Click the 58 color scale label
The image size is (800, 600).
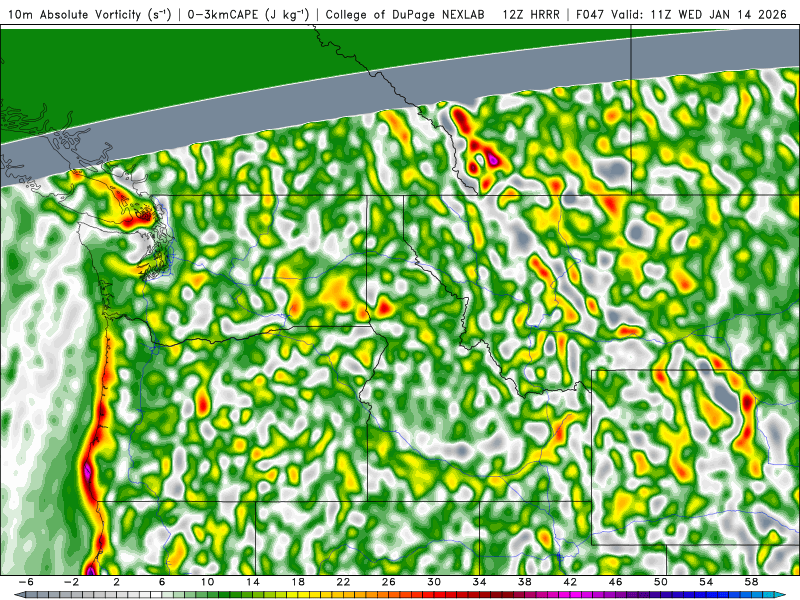[x=752, y=582]
